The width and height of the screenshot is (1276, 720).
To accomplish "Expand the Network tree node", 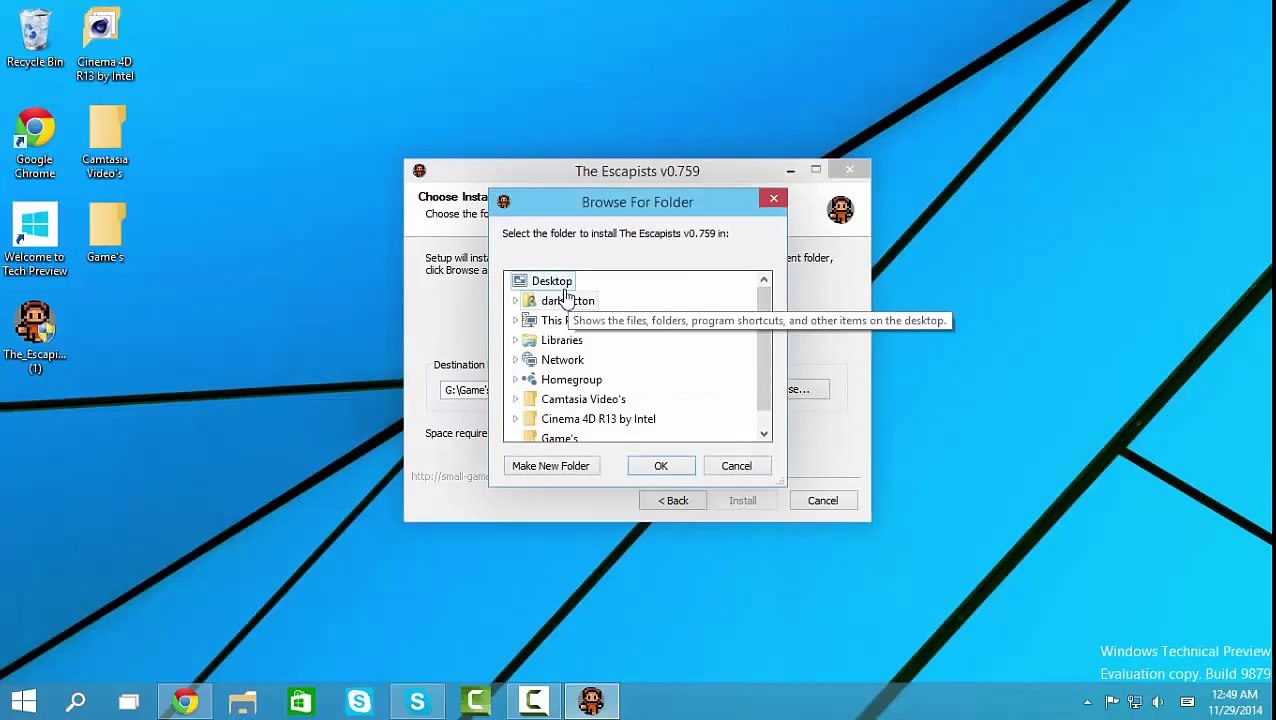I will click(515, 360).
